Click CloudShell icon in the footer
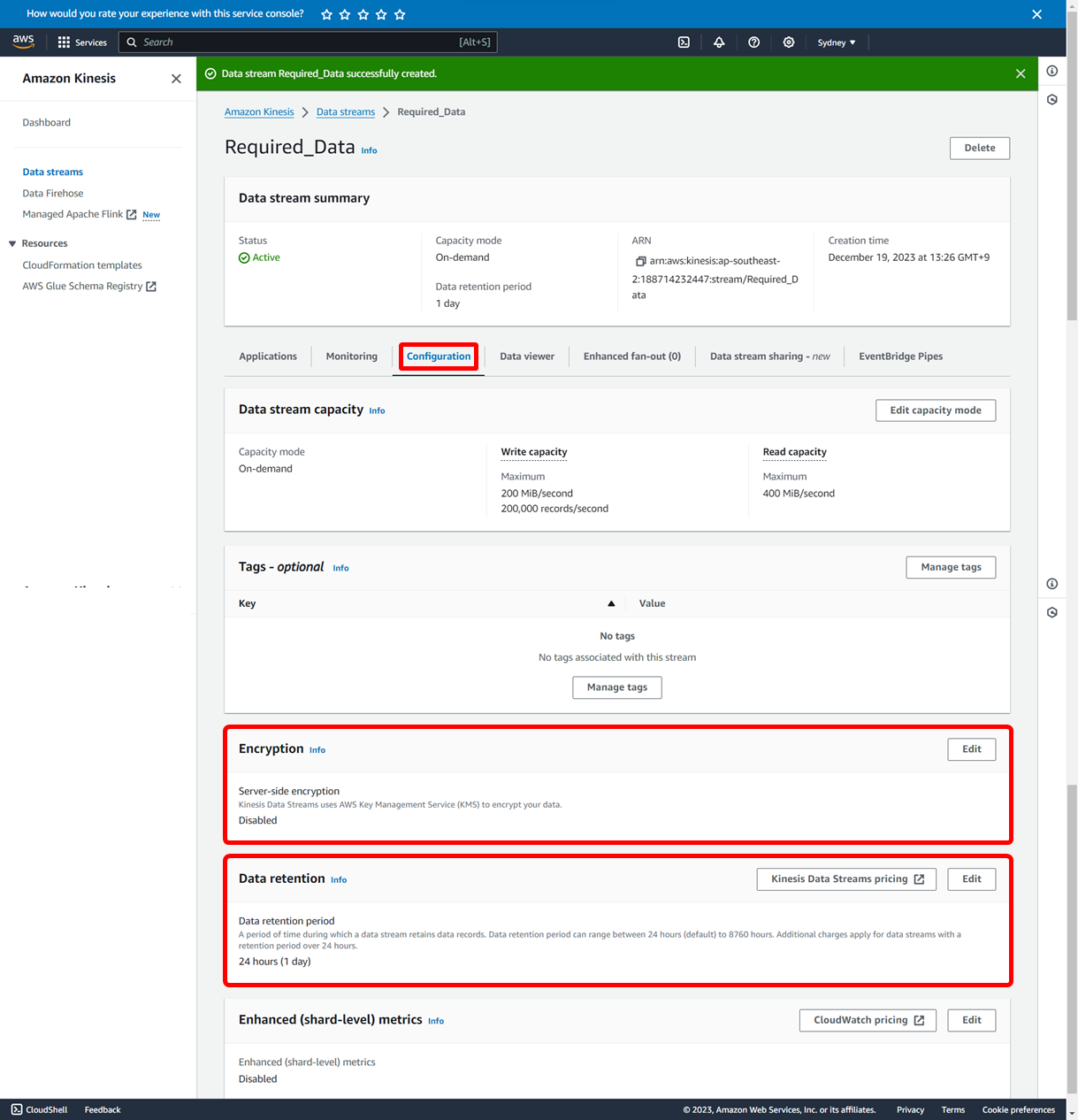 (17, 1109)
